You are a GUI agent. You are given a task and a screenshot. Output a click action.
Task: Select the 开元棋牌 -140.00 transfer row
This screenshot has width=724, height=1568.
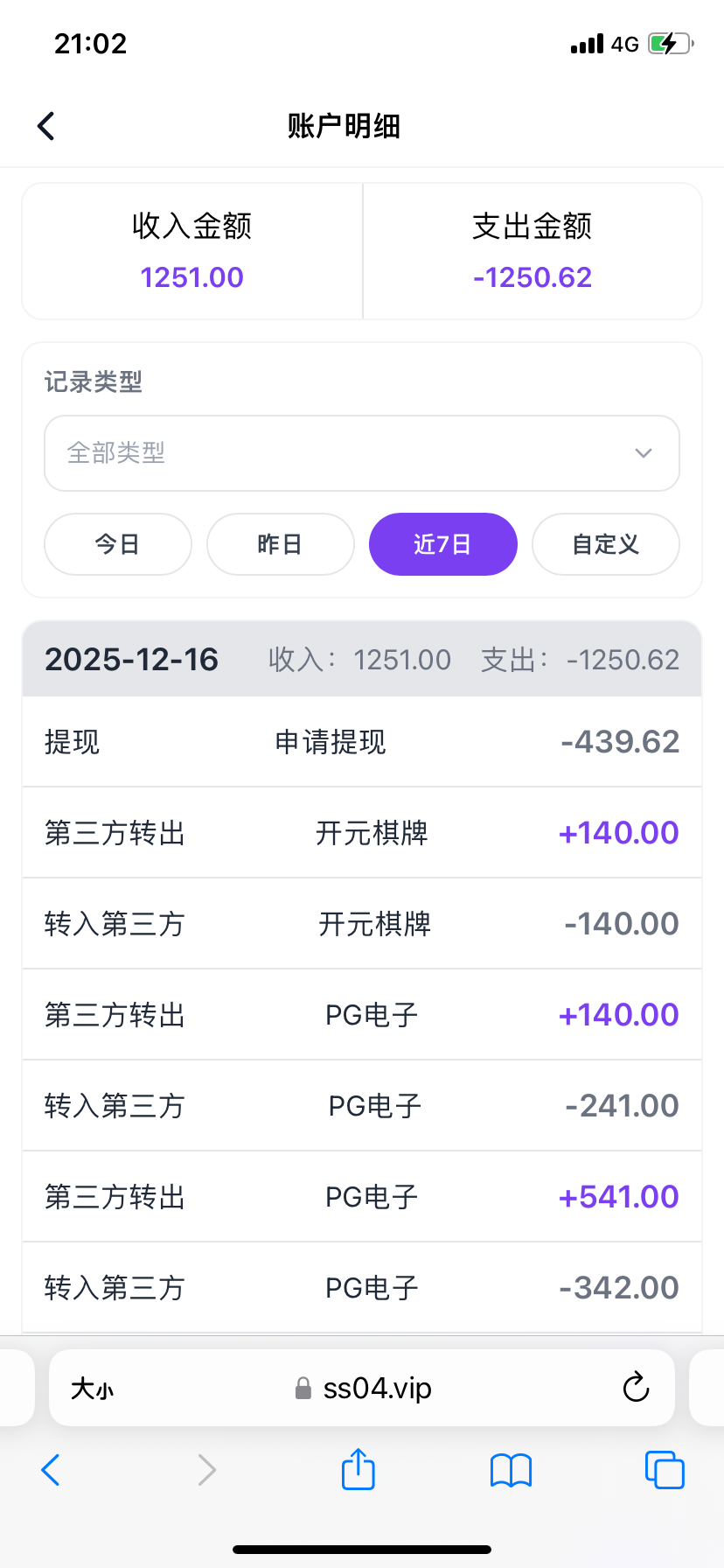362,924
